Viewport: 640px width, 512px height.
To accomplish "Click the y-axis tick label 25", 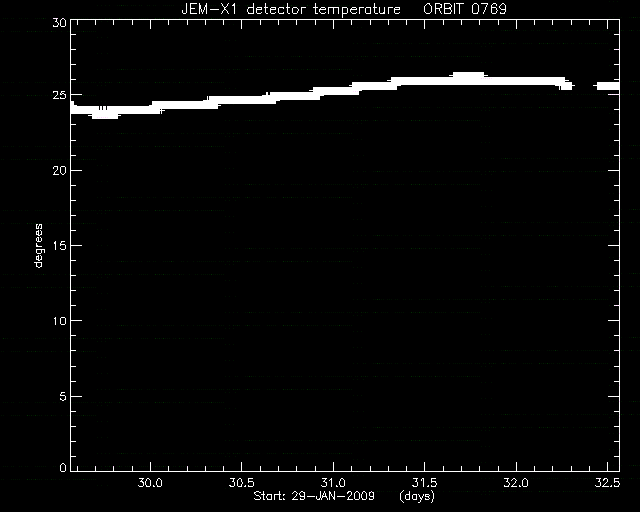I will (59, 95).
